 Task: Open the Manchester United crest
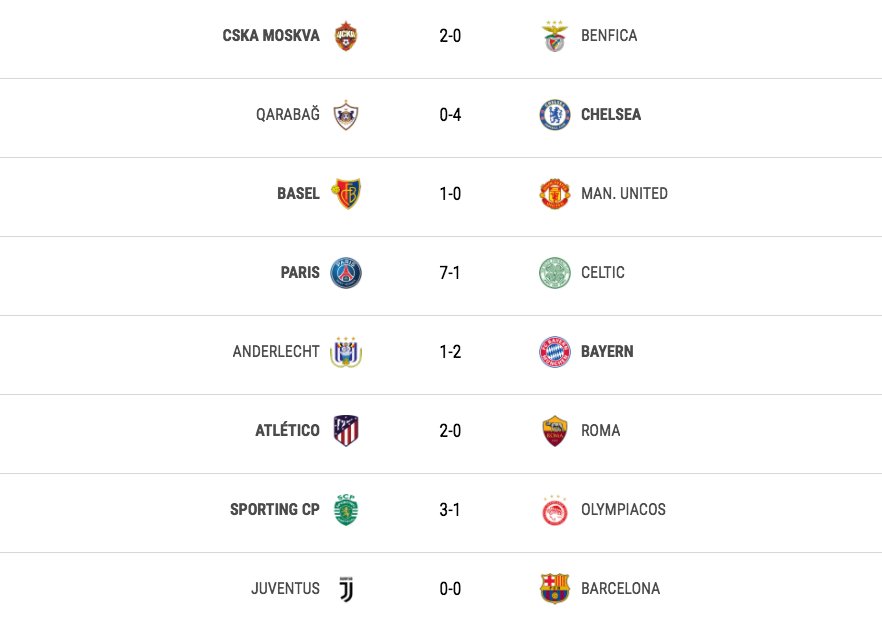tap(555, 194)
